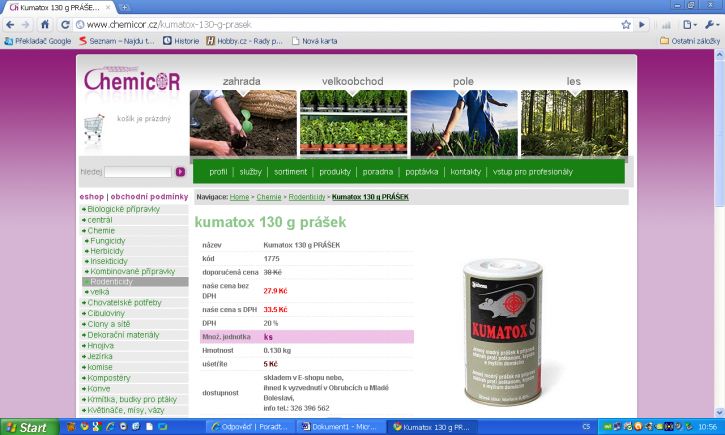The height and width of the screenshot is (435, 725).
Task: Open the Překladač Google bookmark
Action: point(37,41)
